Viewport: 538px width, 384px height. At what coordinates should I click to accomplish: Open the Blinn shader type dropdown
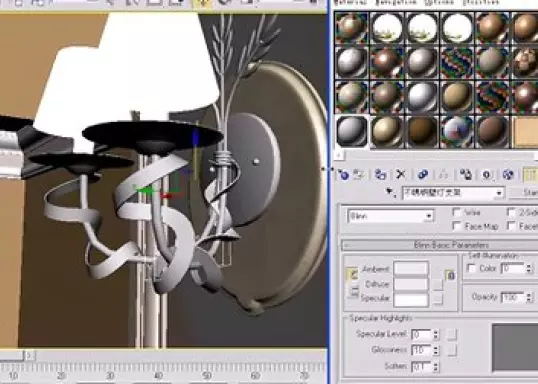(390, 216)
